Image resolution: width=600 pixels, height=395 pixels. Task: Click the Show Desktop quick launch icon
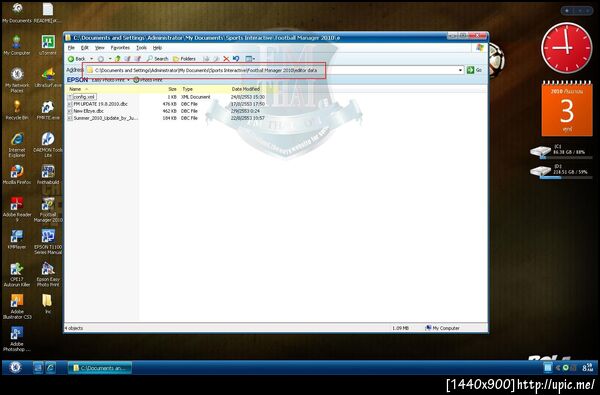coord(38,368)
